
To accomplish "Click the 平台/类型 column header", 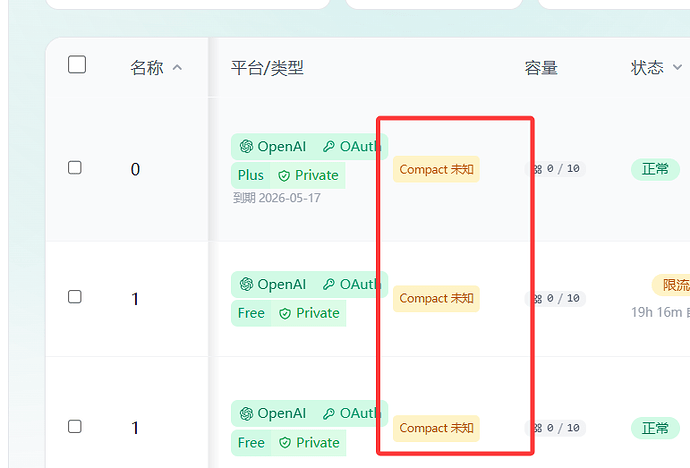I will pyautogui.click(x=268, y=68).
